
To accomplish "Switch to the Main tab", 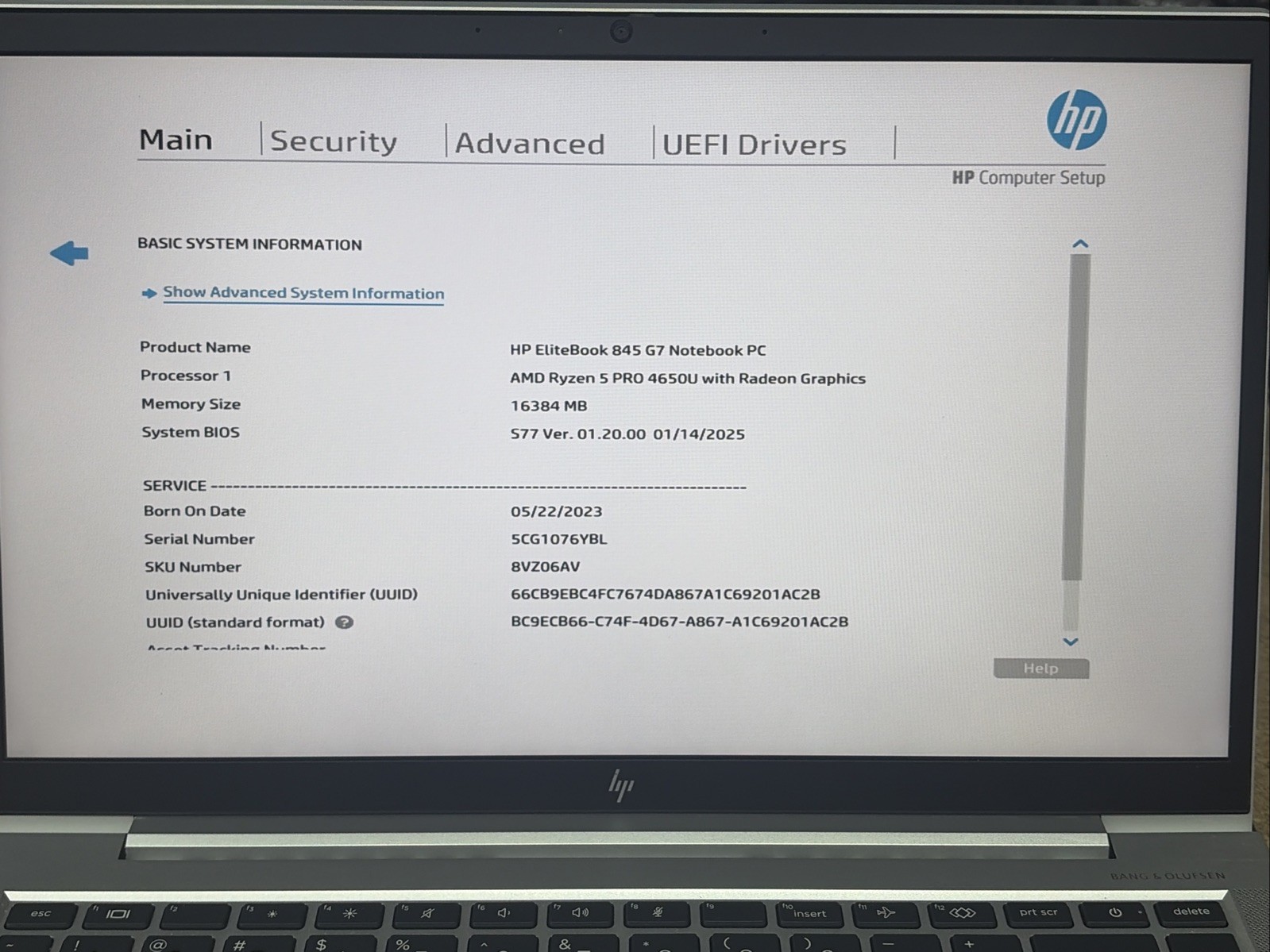I will [x=176, y=140].
